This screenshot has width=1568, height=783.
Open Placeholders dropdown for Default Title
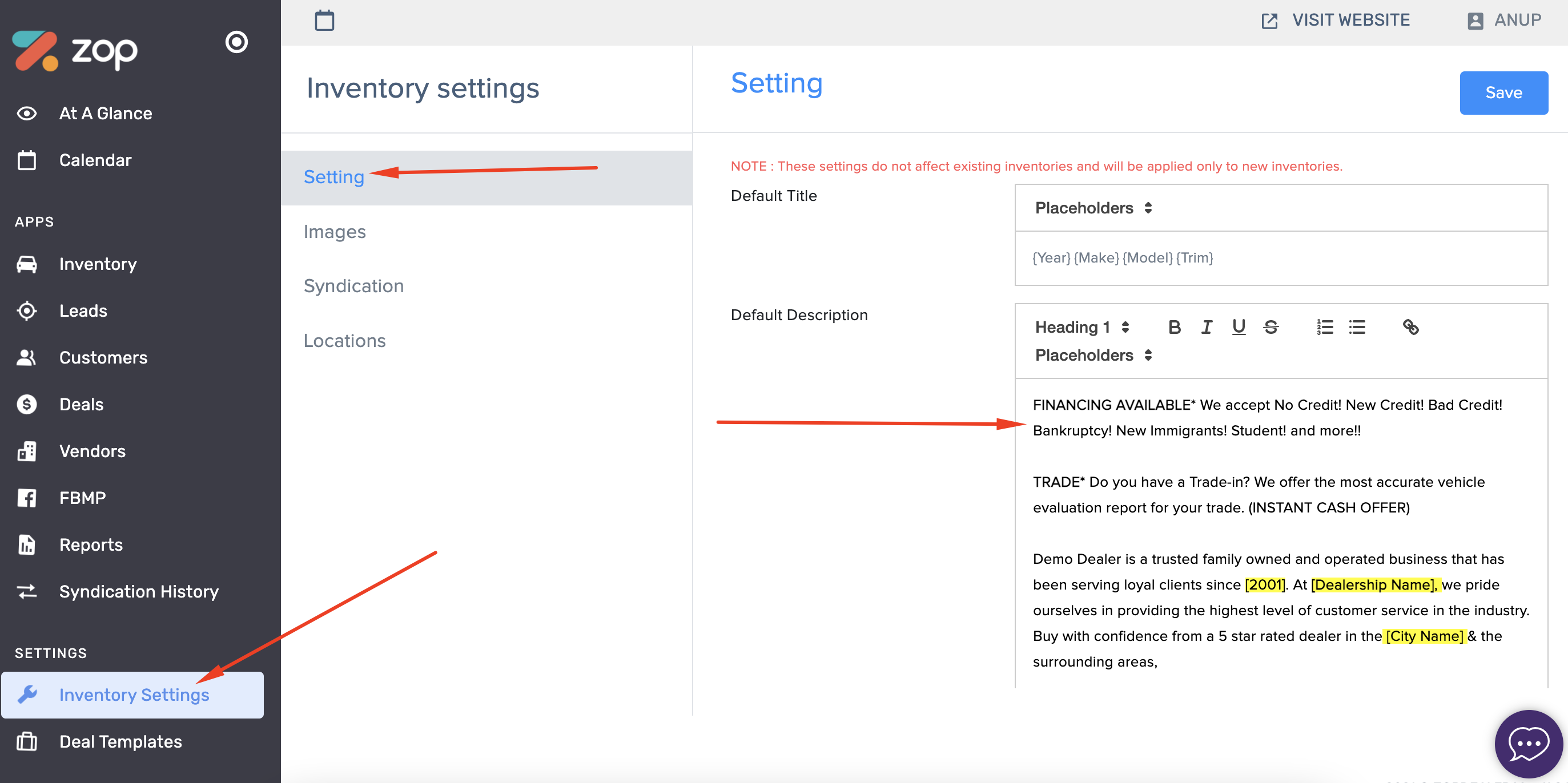[1093, 208]
